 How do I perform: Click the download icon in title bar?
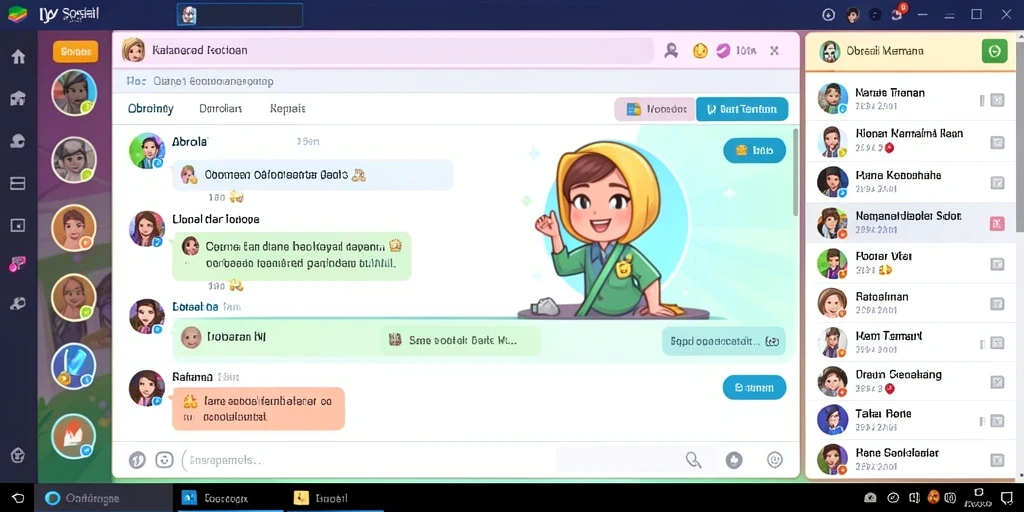point(829,14)
